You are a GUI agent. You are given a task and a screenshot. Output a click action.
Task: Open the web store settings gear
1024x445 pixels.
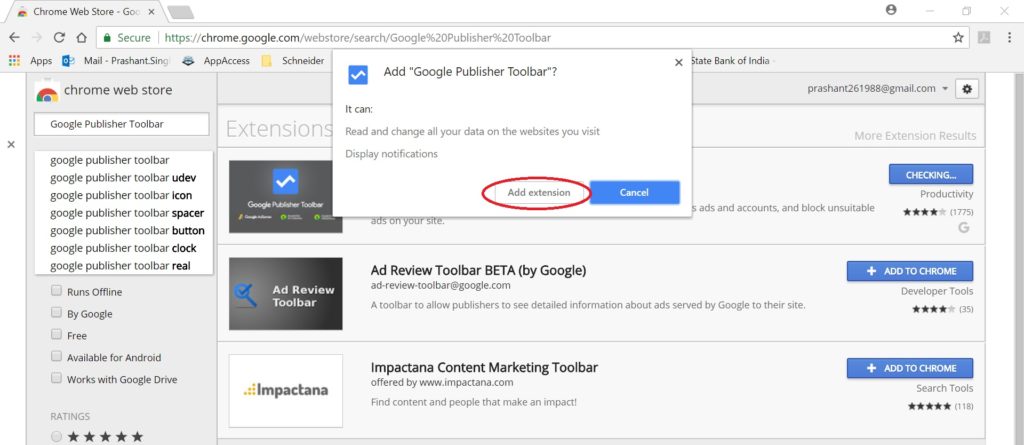coord(967,89)
